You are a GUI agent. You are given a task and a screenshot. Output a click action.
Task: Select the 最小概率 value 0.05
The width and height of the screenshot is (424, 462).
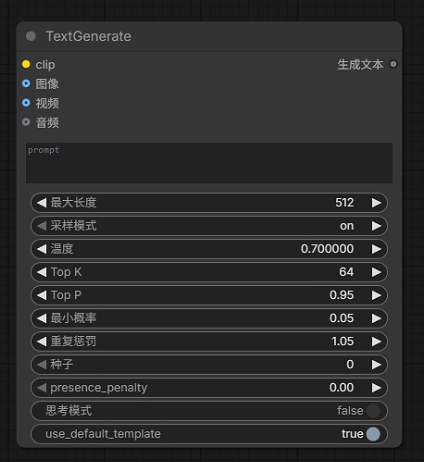pyautogui.click(x=341, y=318)
